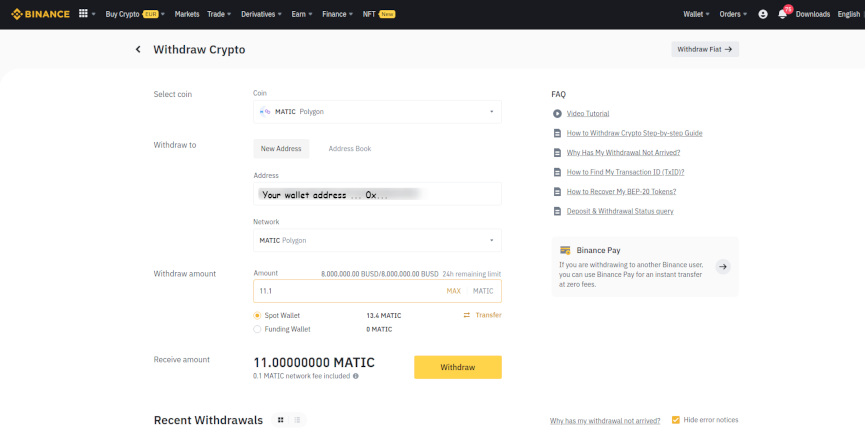Open How to Withdraw Crypto Step-by-step Guide
This screenshot has width=865, height=439.
pyautogui.click(x=634, y=133)
